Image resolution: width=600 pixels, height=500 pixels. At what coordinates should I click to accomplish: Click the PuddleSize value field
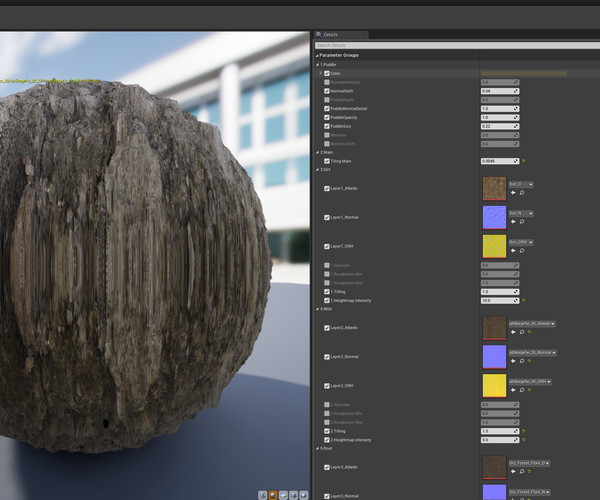(500, 126)
